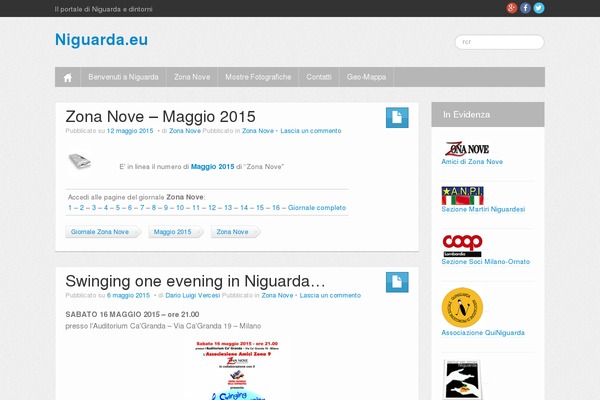
Task: Go to home via house icon
Action: (68, 77)
